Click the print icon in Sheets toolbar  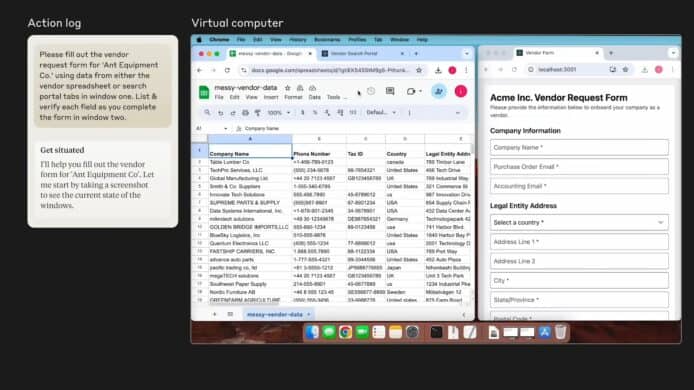[x=245, y=112]
